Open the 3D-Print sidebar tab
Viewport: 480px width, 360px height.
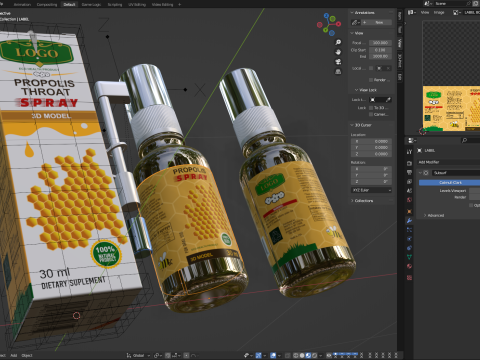(399, 60)
